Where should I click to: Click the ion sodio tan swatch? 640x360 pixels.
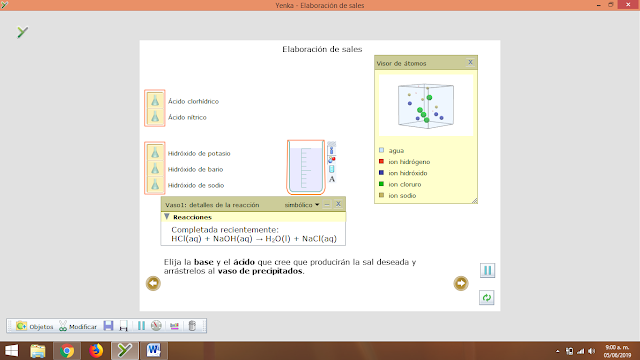click(x=381, y=195)
